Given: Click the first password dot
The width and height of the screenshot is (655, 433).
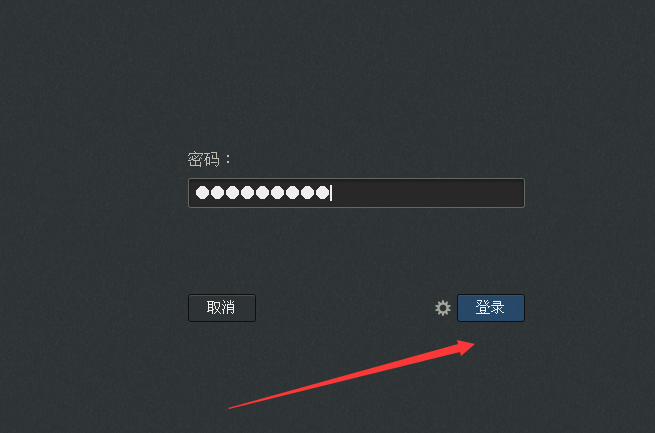Looking at the screenshot, I should pyautogui.click(x=203, y=192).
